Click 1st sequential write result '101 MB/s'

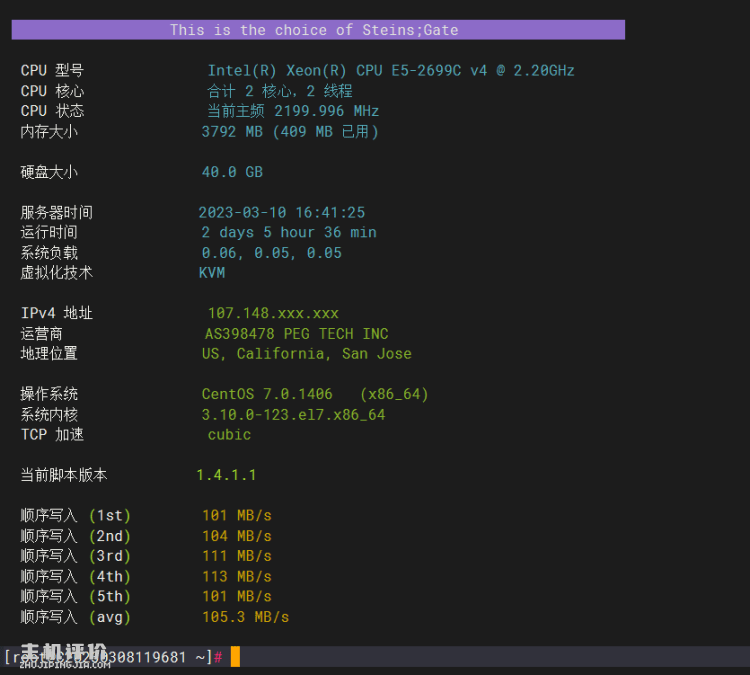[237, 516]
